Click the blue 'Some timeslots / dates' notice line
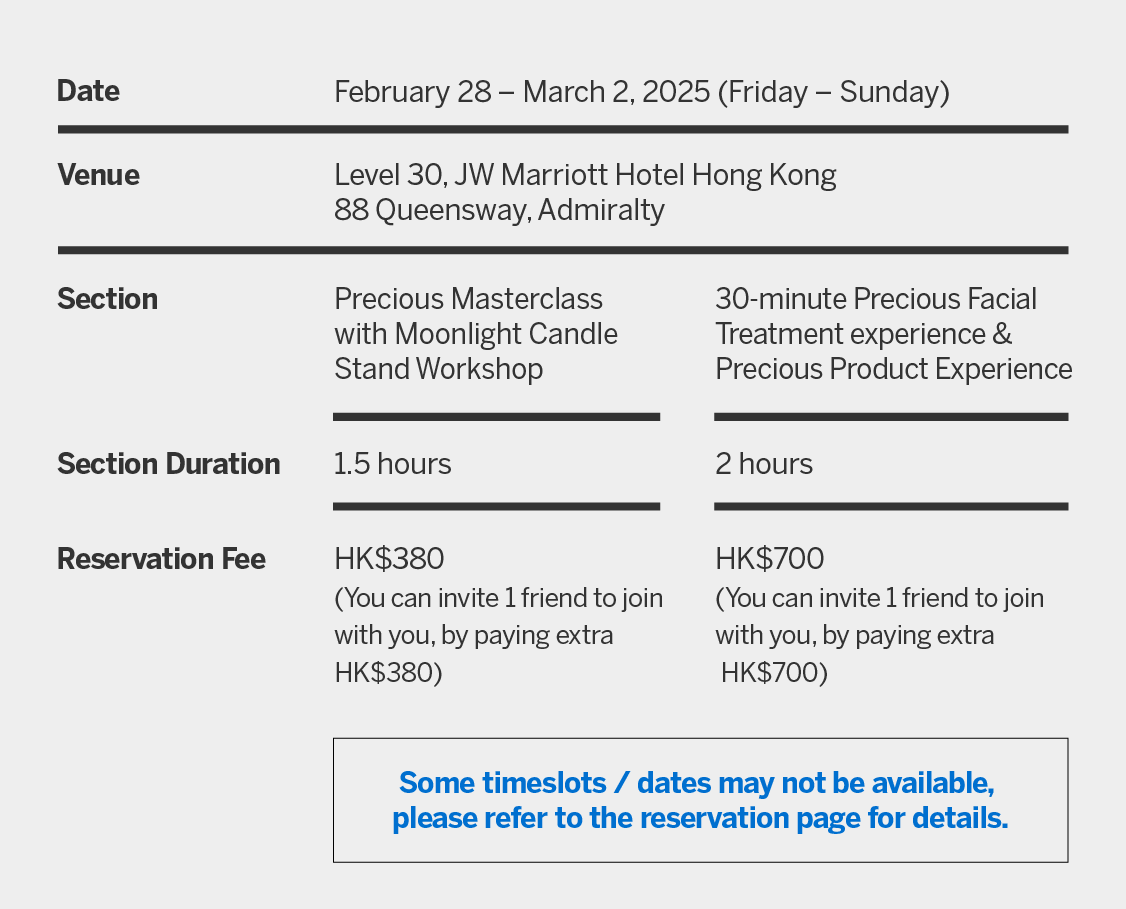Image resolution: width=1126 pixels, height=909 pixels. (696, 781)
